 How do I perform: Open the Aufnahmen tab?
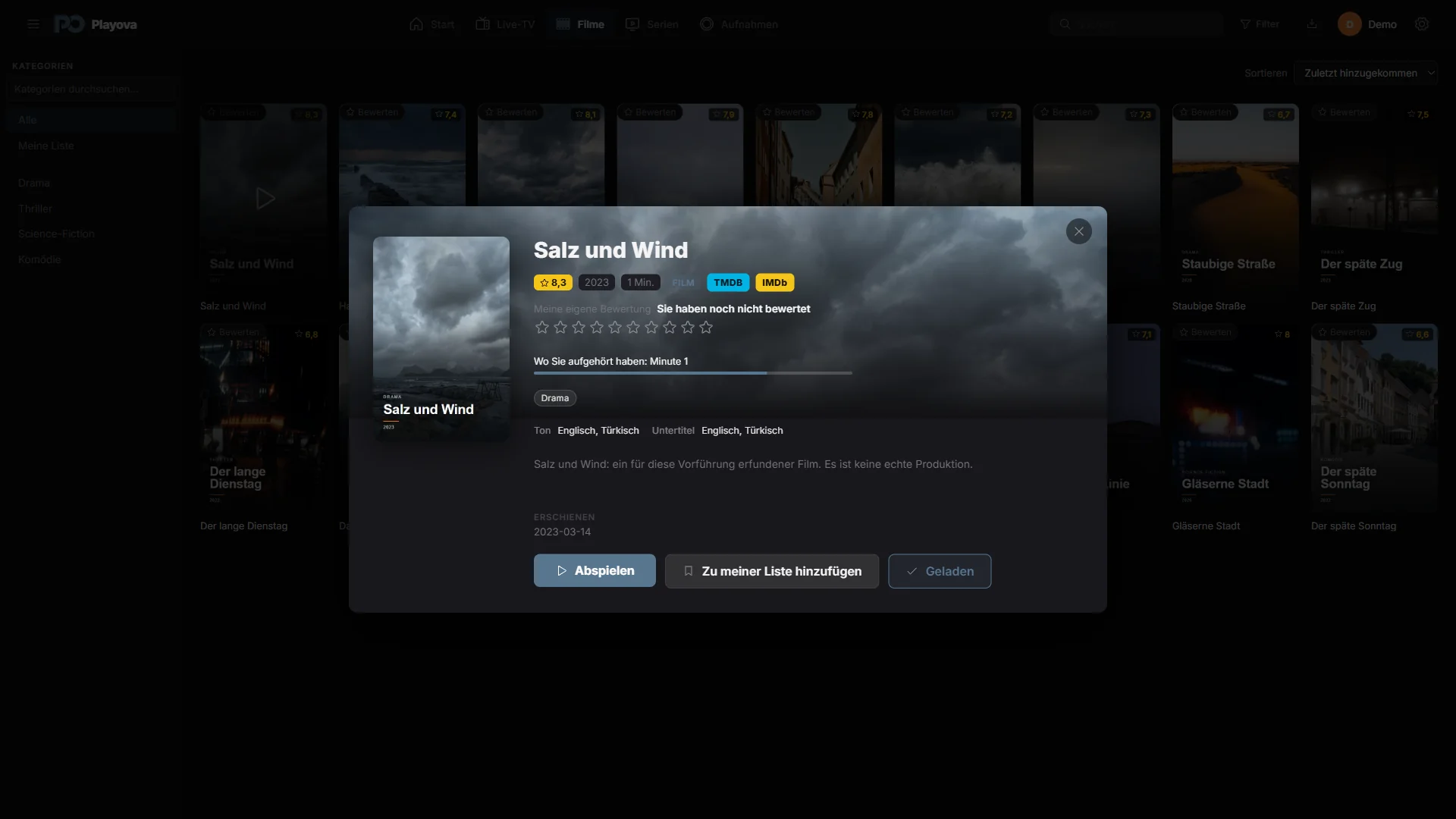tap(739, 24)
